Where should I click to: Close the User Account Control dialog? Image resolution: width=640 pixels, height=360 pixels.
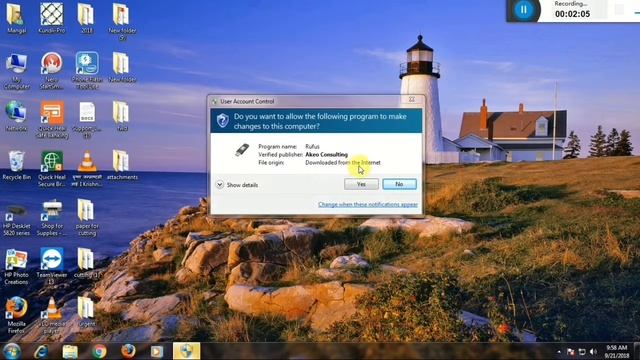(x=412, y=99)
